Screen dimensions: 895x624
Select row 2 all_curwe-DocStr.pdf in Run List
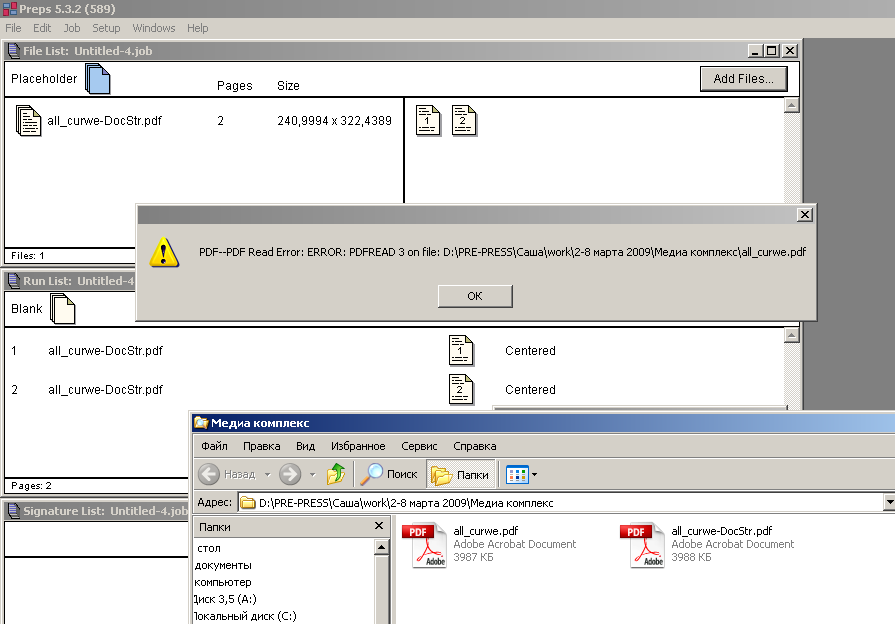106,390
